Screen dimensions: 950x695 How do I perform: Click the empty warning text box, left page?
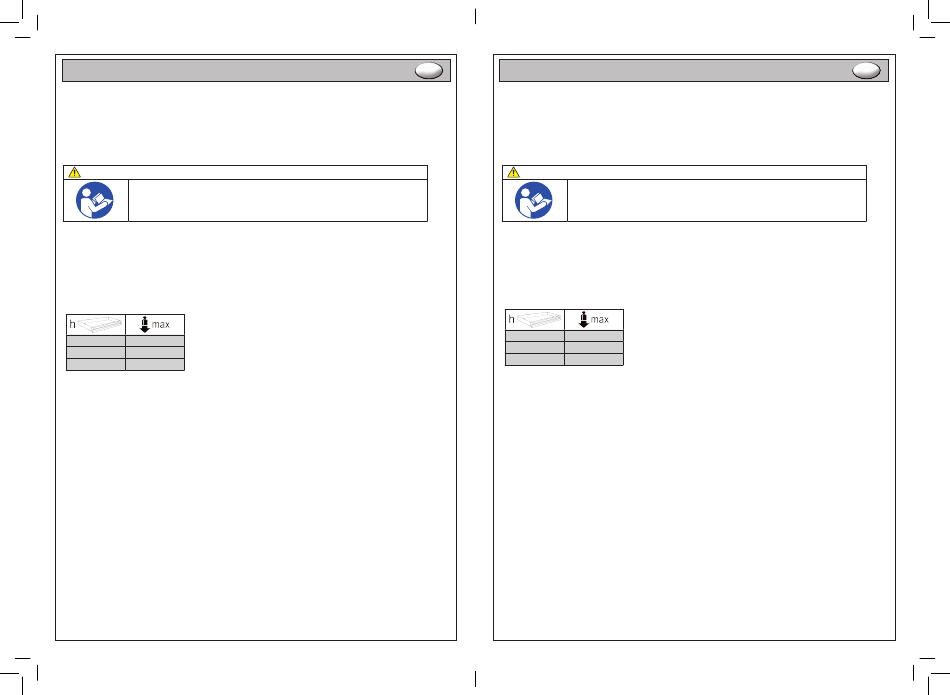[x=278, y=201]
